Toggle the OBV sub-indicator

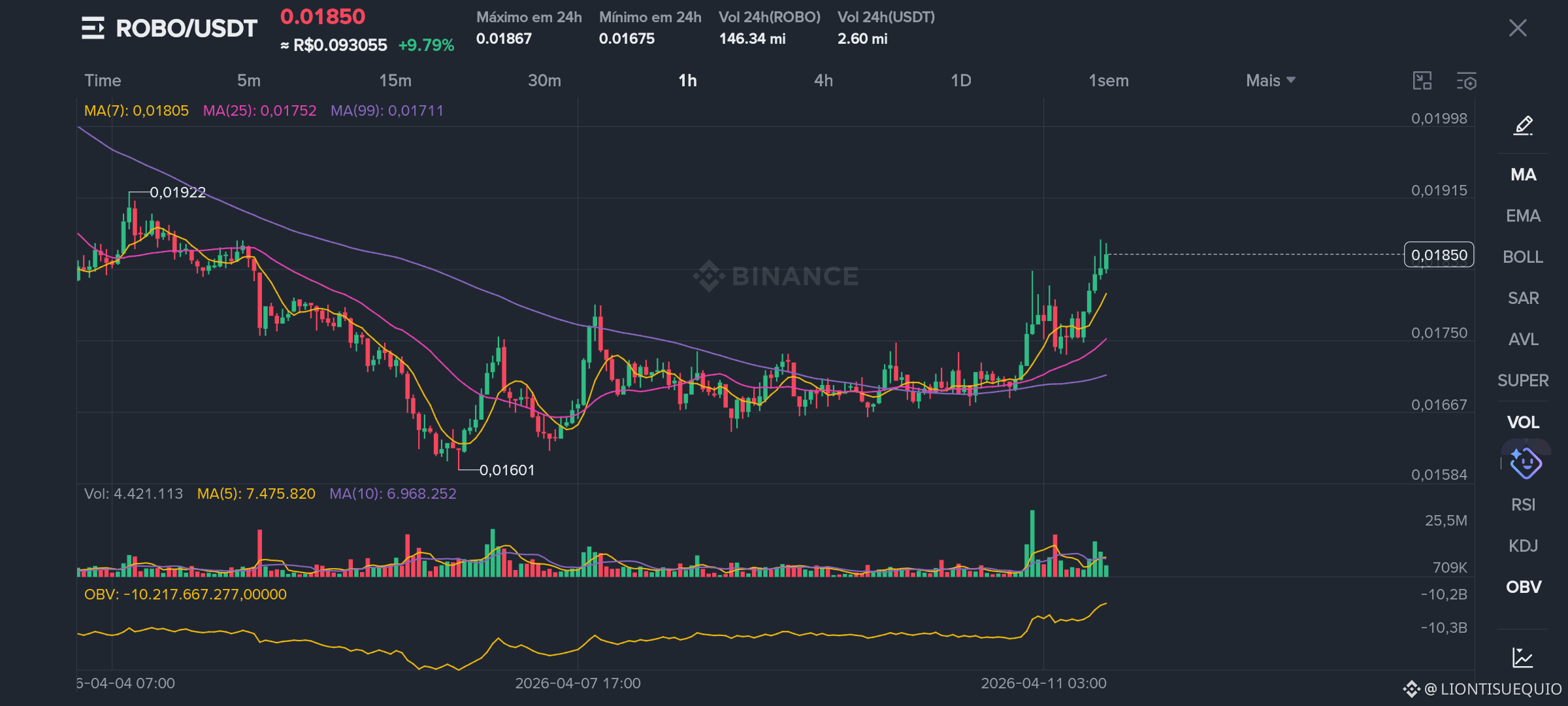(1523, 587)
